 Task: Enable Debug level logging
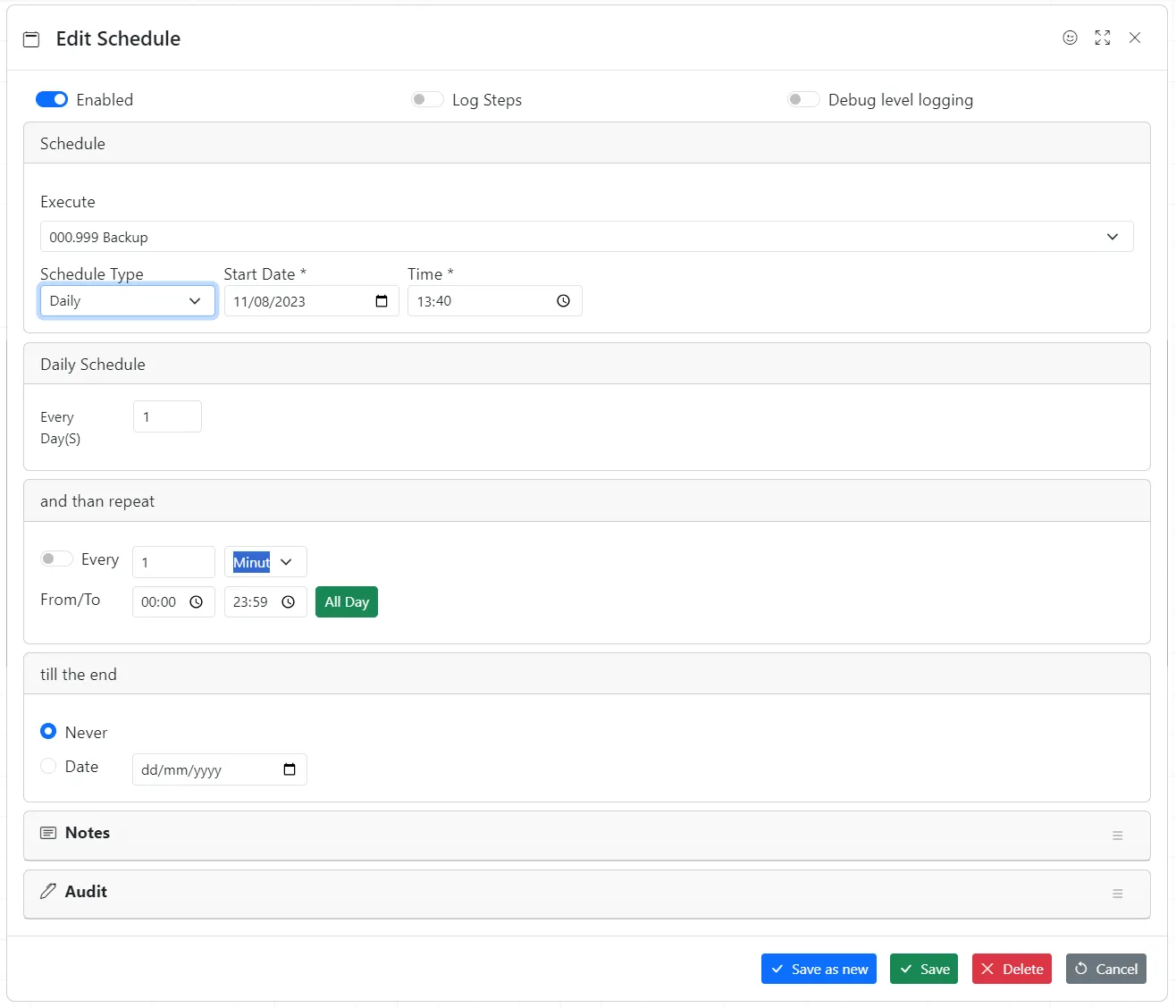803,99
